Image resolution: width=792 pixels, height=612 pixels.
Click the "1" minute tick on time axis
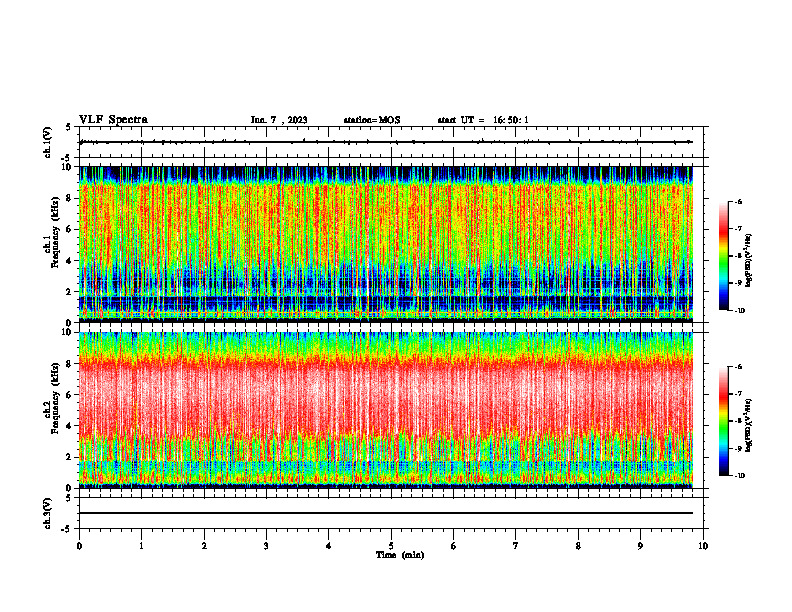tap(142, 546)
